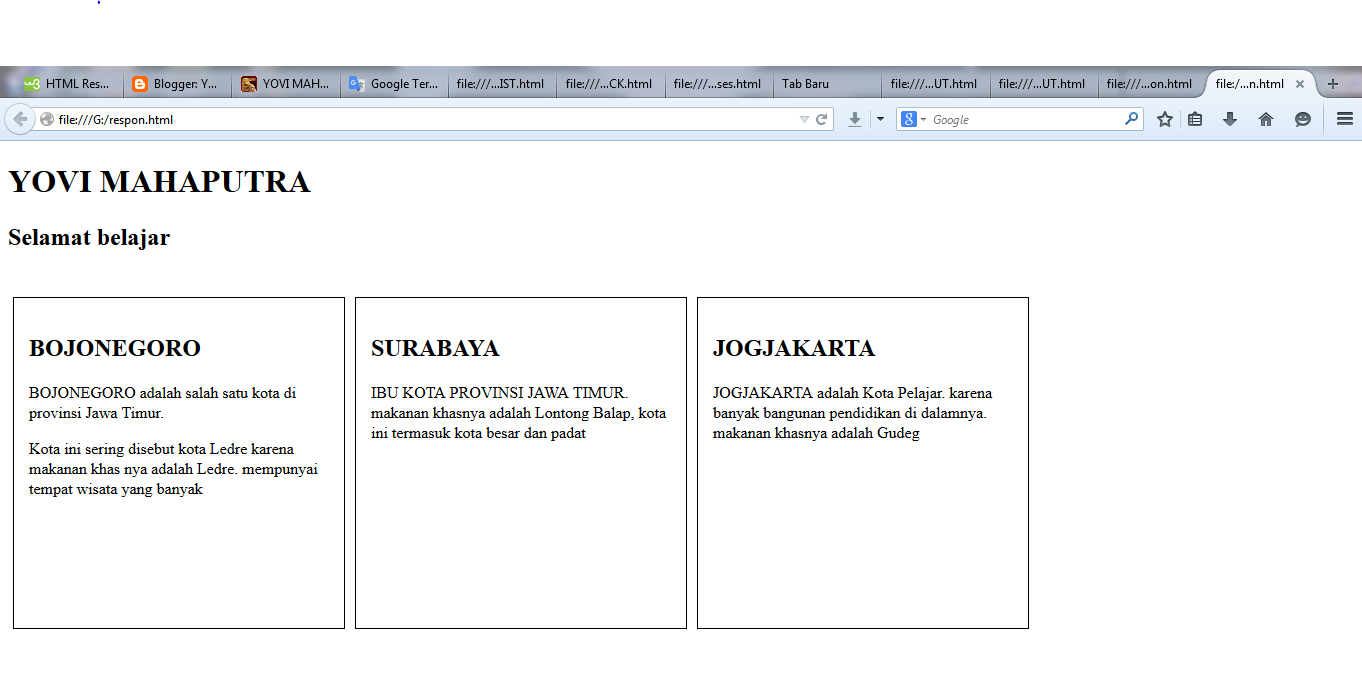1362x684 pixels.
Task: Switch to the ...ses.html tab
Action: point(719,84)
